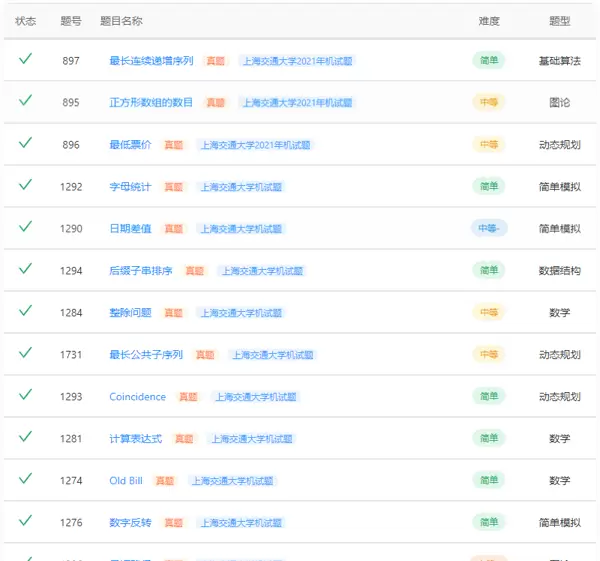Click the 数据结构 type for problem 1294
This screenshot has width=600, height=561.
(x=560, y=271)
